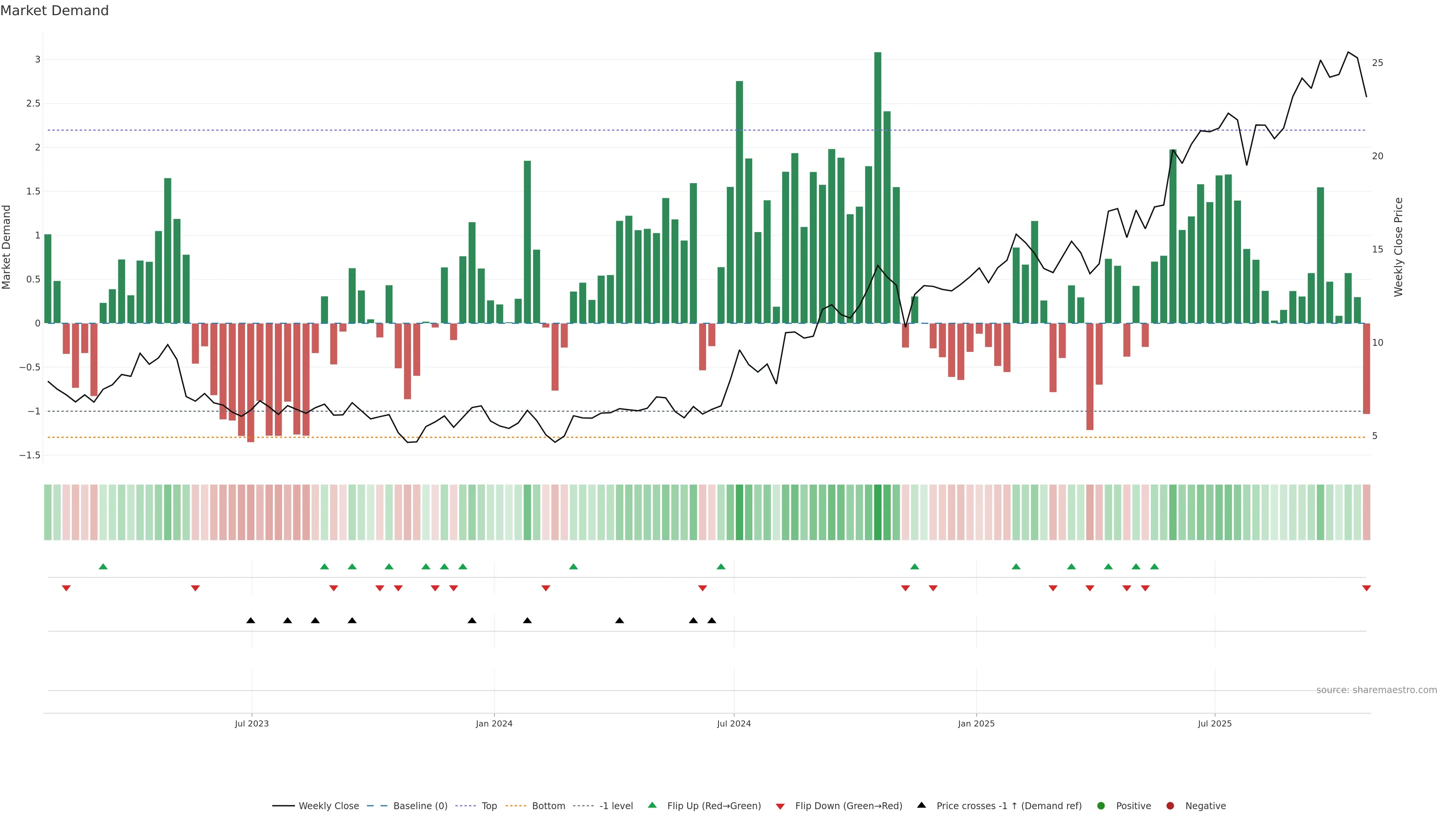Click the Jan 2025 x-axis label
This screenshot has width=1456, height=819.
point(976,723)
